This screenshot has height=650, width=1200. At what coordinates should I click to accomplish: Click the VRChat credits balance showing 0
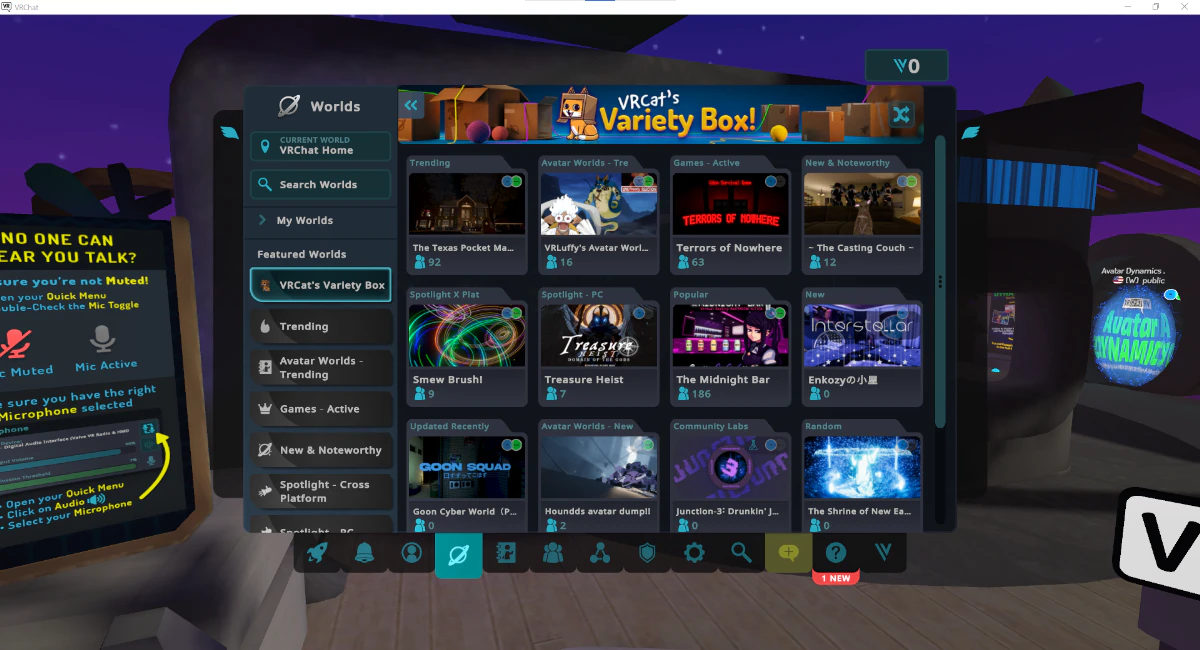907,67
